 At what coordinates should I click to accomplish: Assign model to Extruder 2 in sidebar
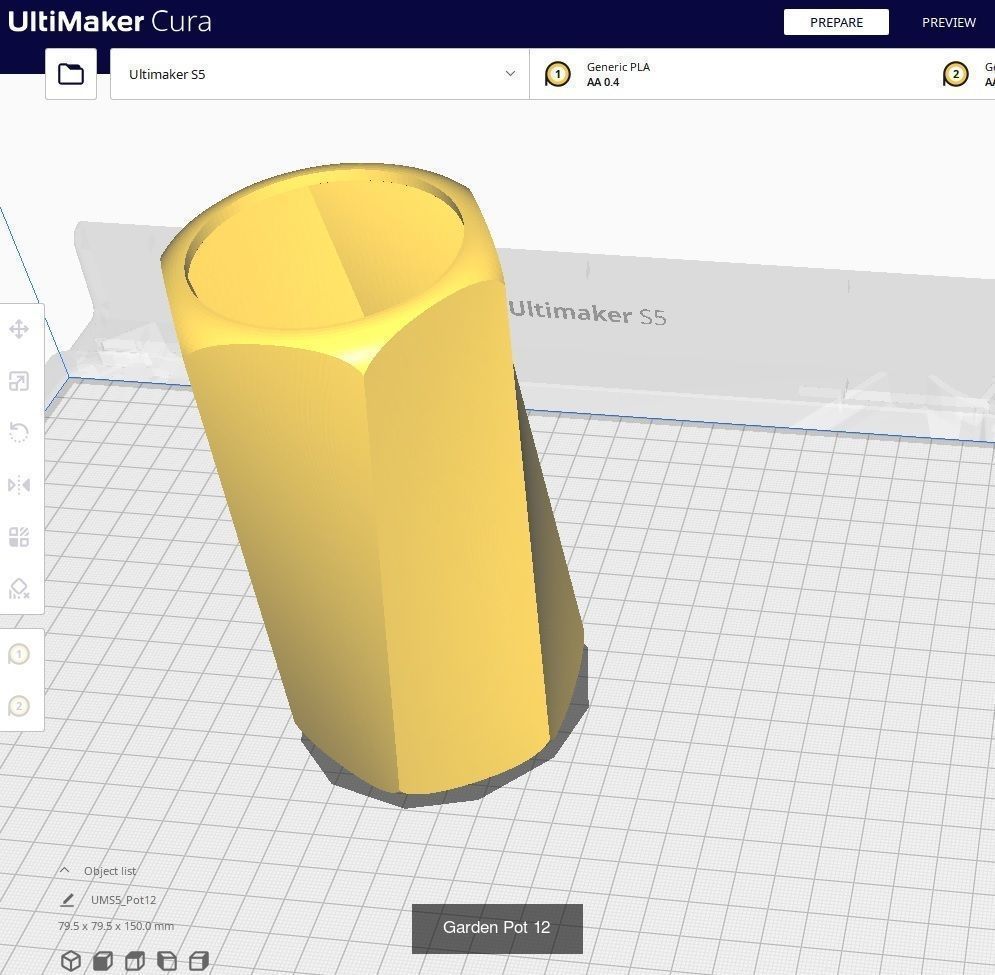tap(19, 706)
